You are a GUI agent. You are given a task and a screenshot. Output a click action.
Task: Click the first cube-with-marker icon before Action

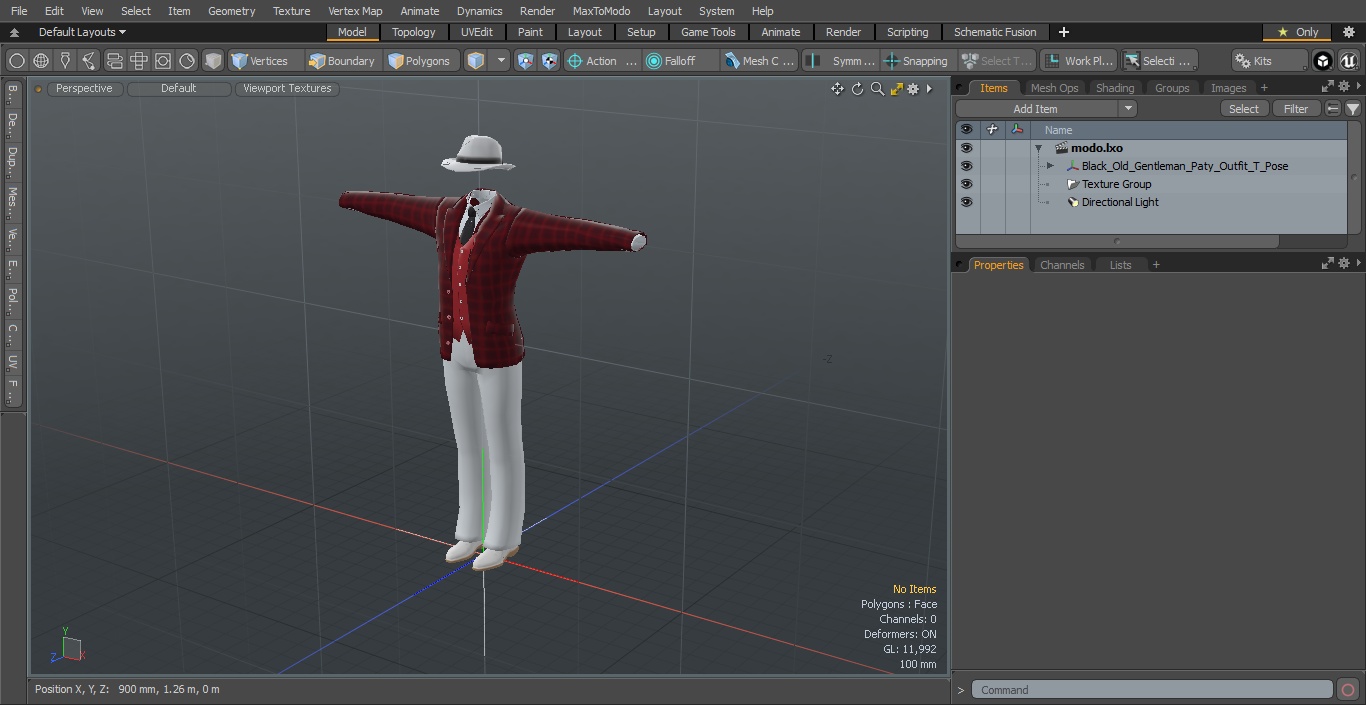tap(526, 61)
